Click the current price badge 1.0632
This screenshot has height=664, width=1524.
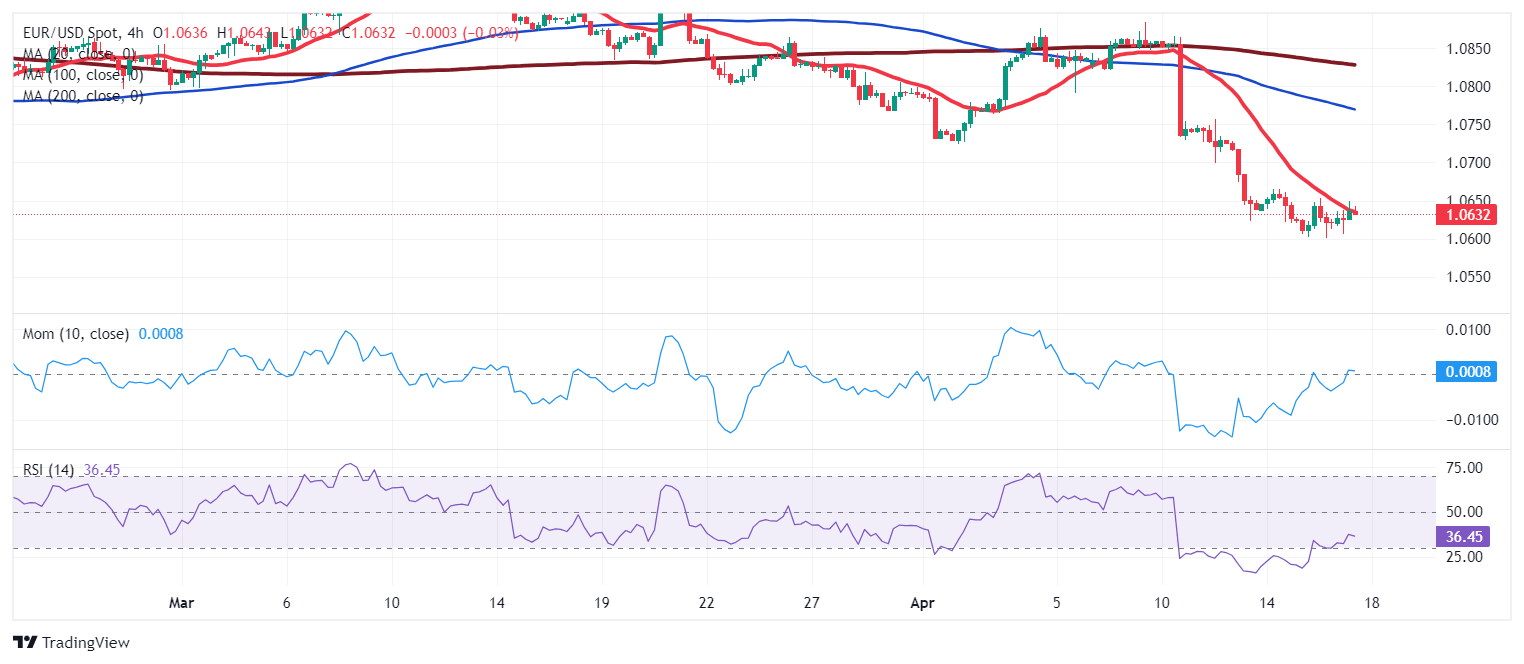point(1465,214)
